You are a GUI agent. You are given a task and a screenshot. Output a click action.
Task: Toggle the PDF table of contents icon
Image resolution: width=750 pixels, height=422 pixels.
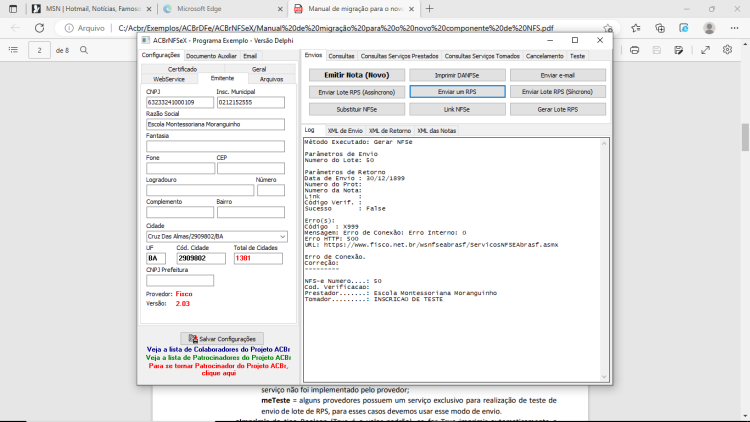click(x=13, y=50)
